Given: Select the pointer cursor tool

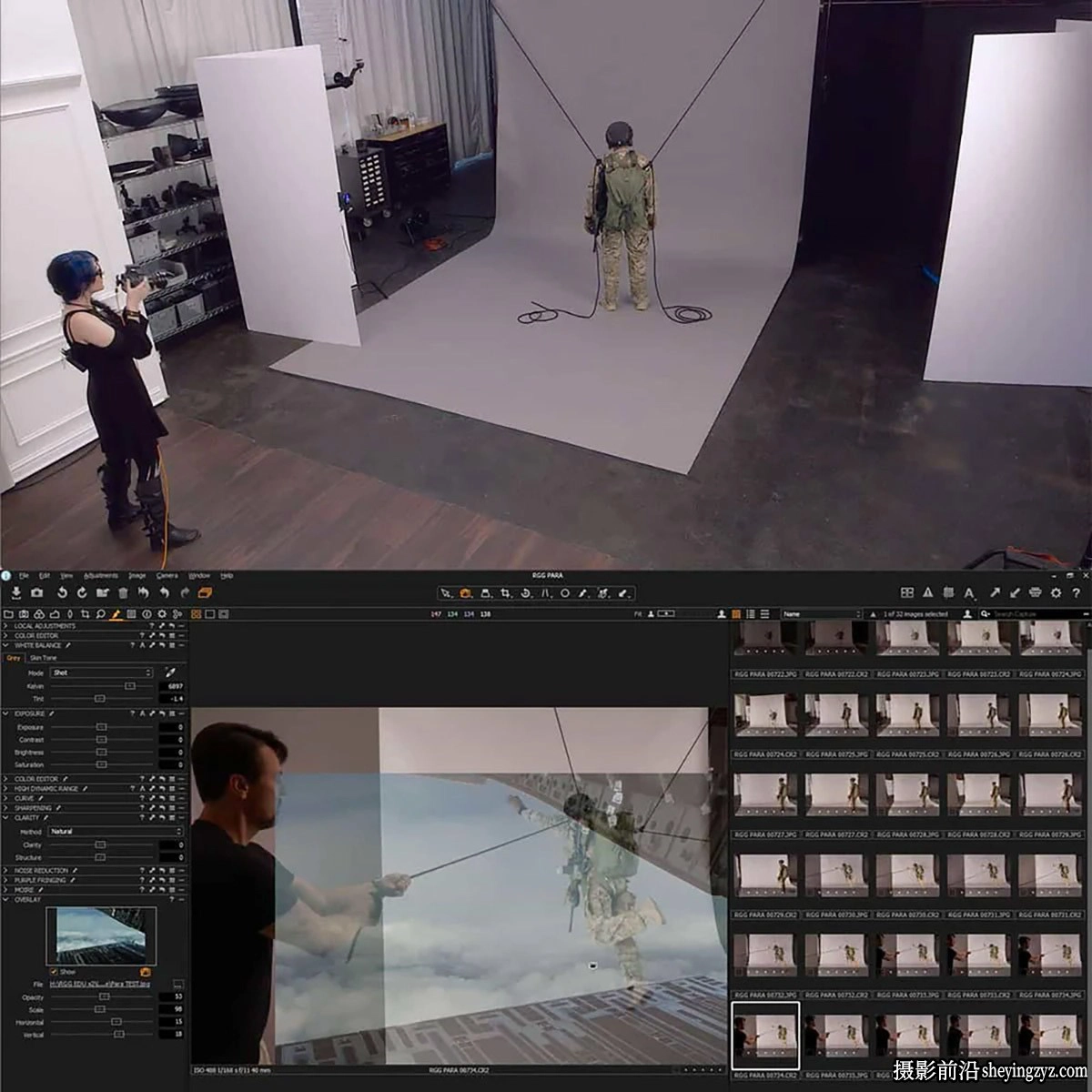Looking at the screenshot, I should coord(446,593).
